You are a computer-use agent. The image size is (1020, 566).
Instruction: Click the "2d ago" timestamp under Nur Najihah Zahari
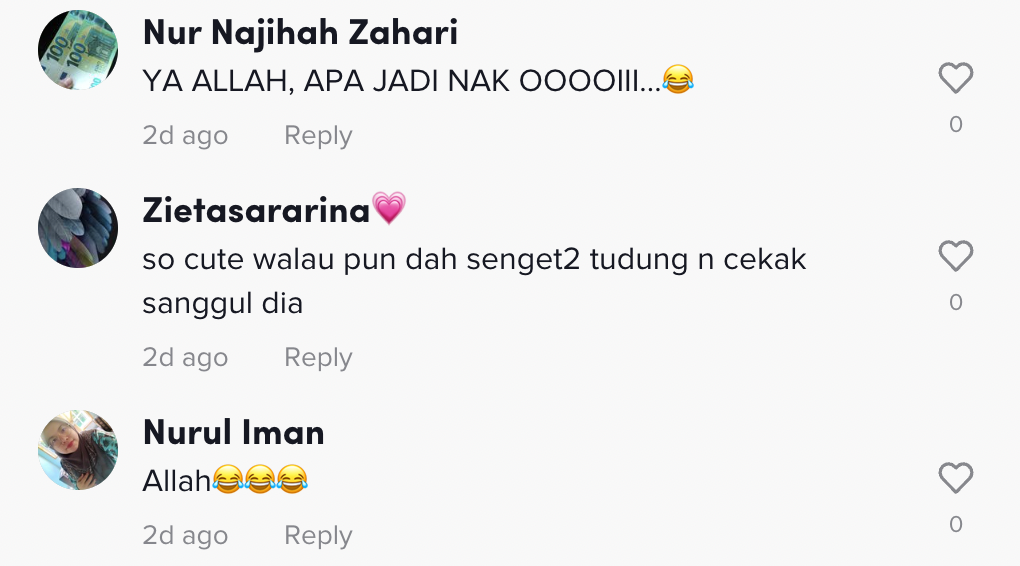coord(185,135)
